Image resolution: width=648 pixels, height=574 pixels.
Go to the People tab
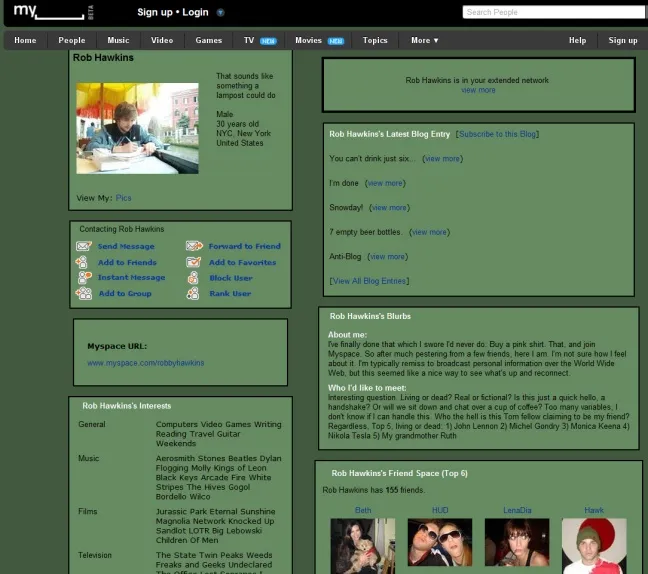click(x=71, y=40)
